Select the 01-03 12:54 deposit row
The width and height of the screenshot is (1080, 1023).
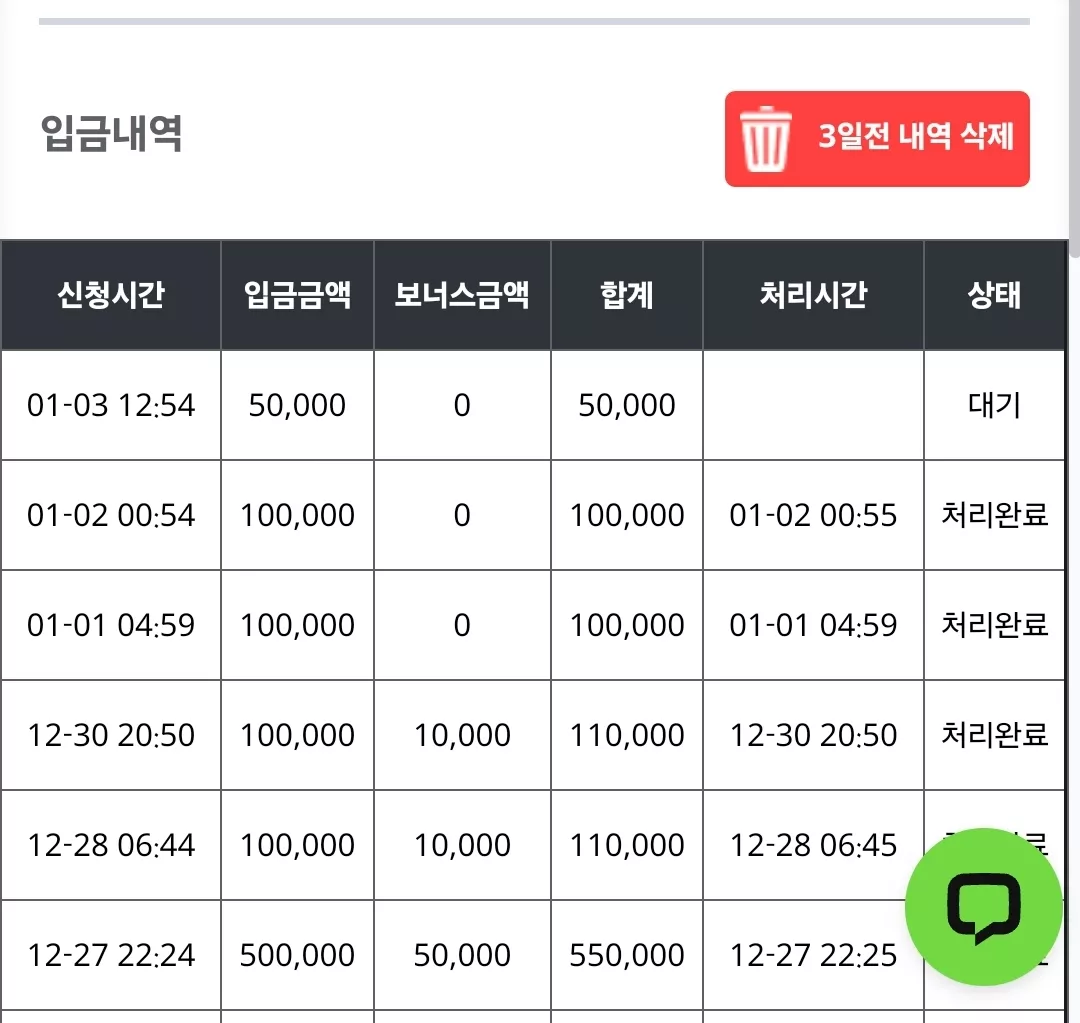tap(533, 405)
